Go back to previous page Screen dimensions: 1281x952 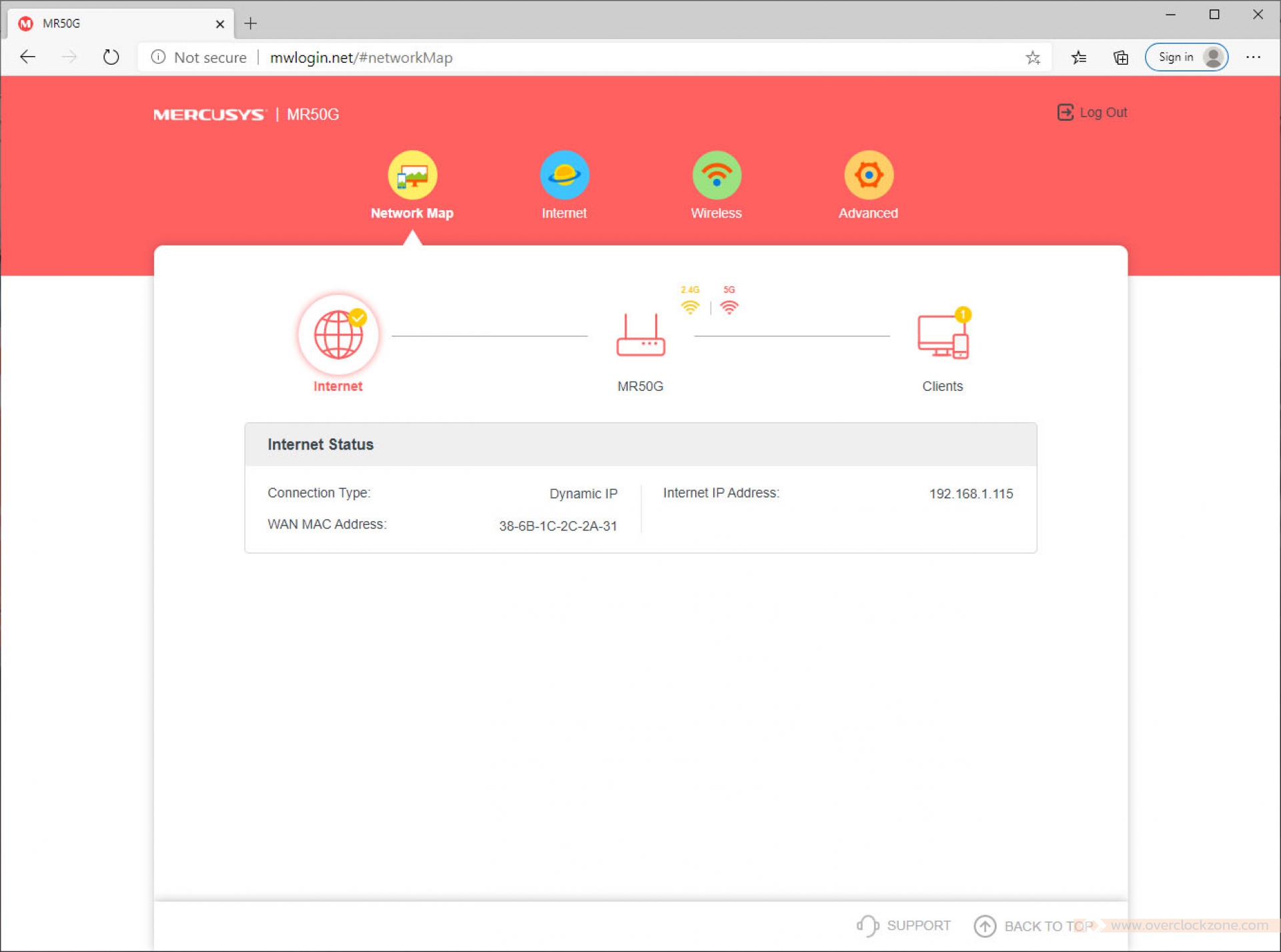27,57
